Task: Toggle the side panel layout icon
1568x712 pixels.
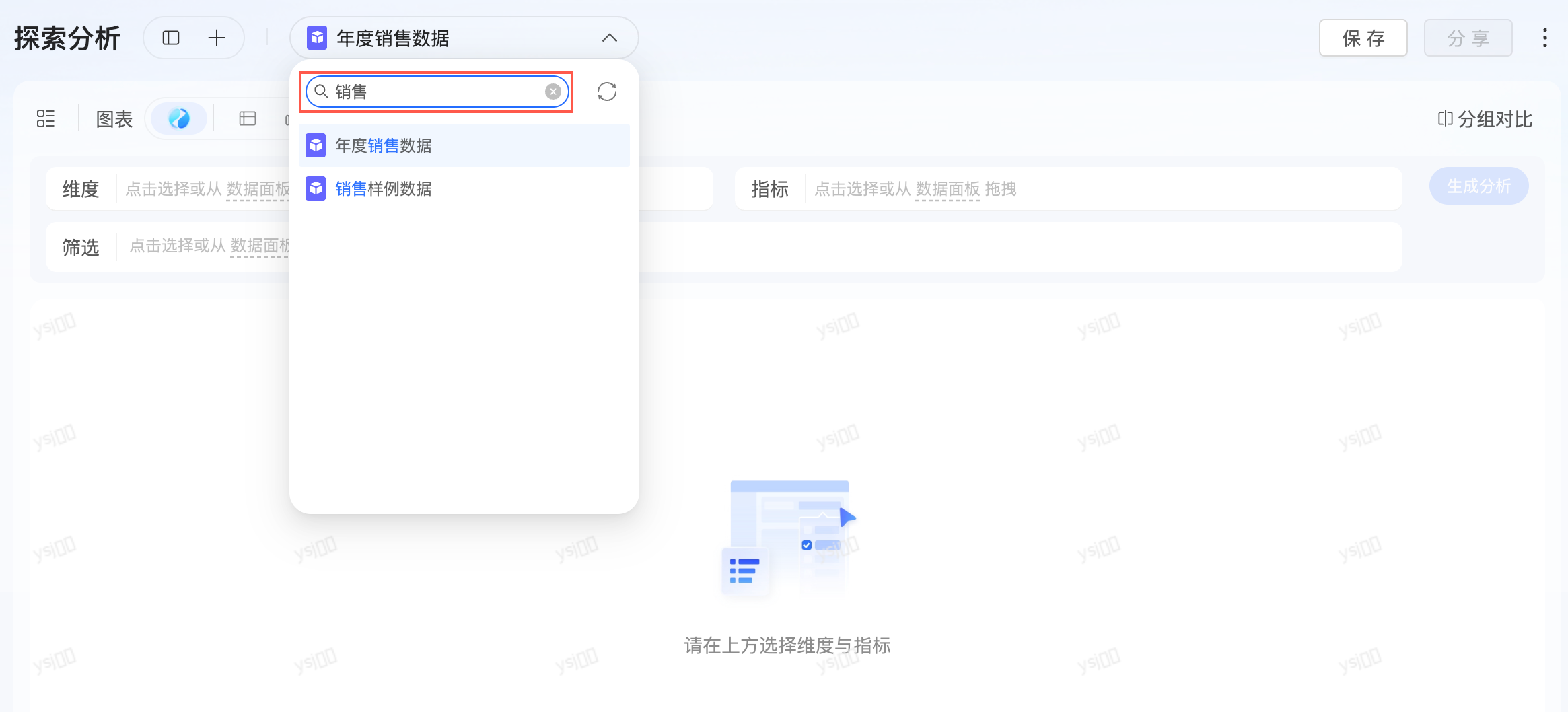Action: tap(171, 38)
